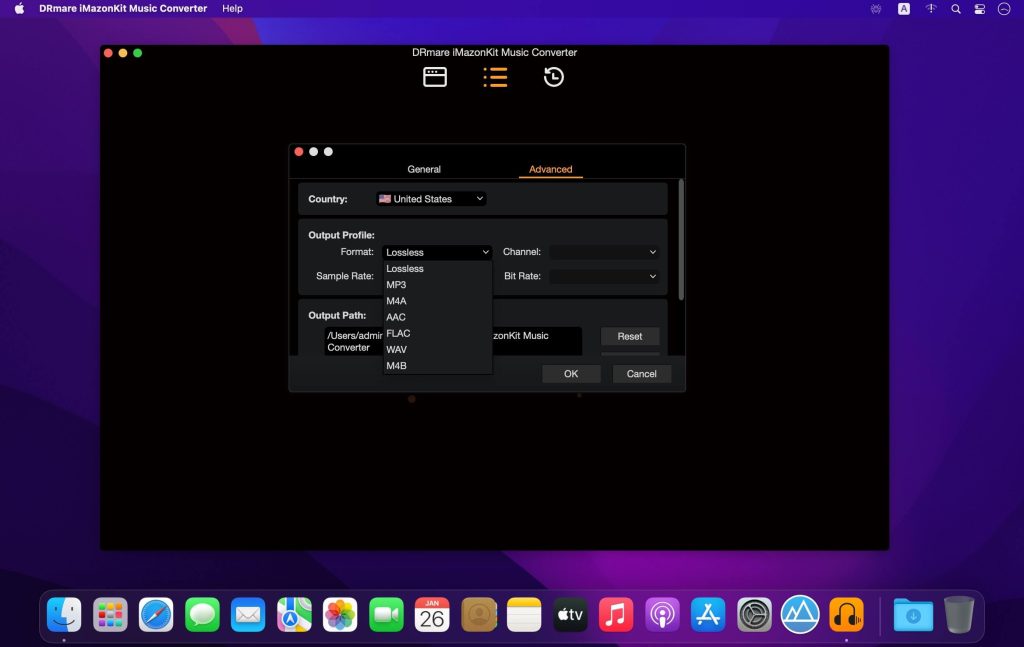Launch the Music app from the Dock
The height and width of the screenshot is (647, 1024).
pyautogui.click(x=616, y=614)
